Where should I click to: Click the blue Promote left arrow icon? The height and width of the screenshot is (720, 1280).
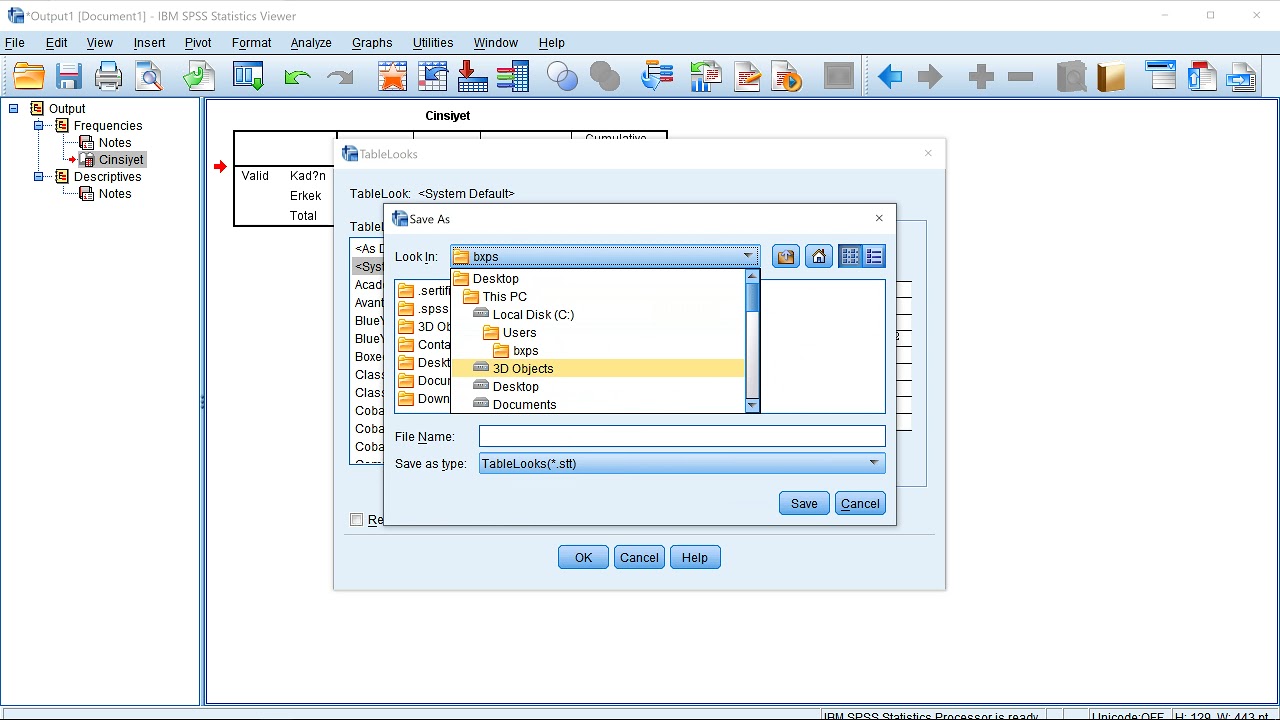tap(889, 77)
